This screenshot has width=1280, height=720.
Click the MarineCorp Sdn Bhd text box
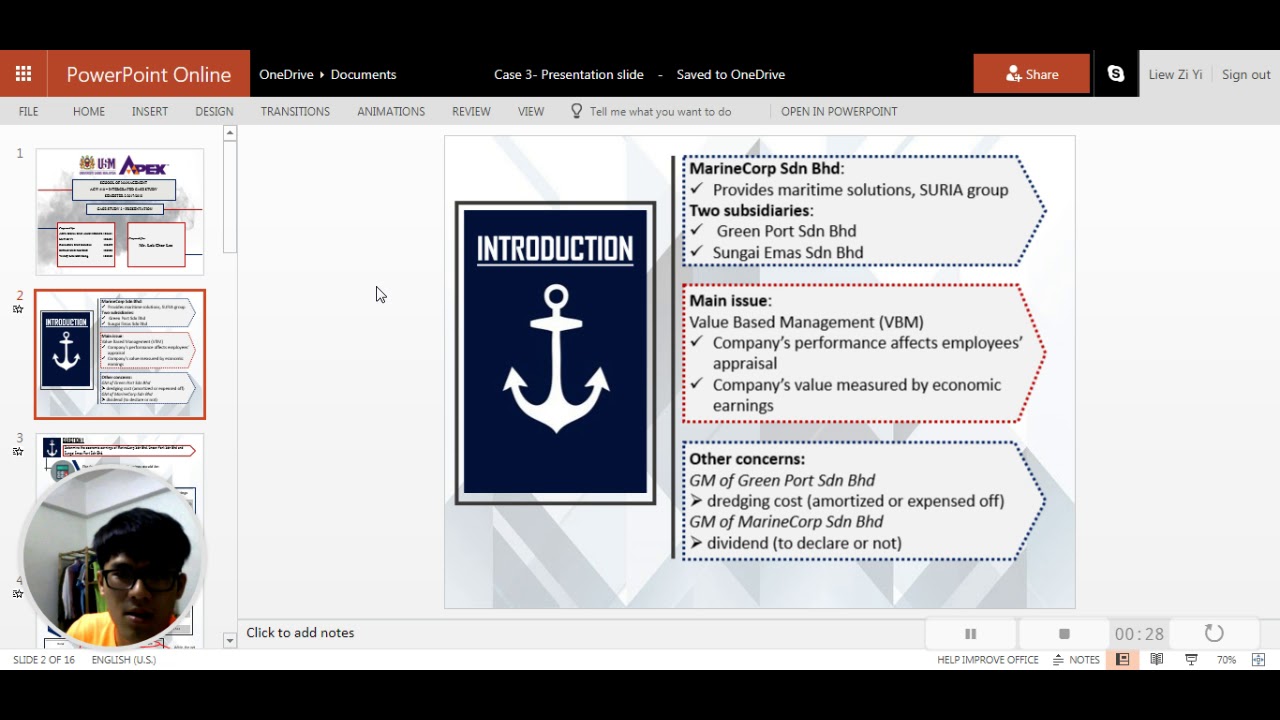pyautogui.click(x=863, y=210)
